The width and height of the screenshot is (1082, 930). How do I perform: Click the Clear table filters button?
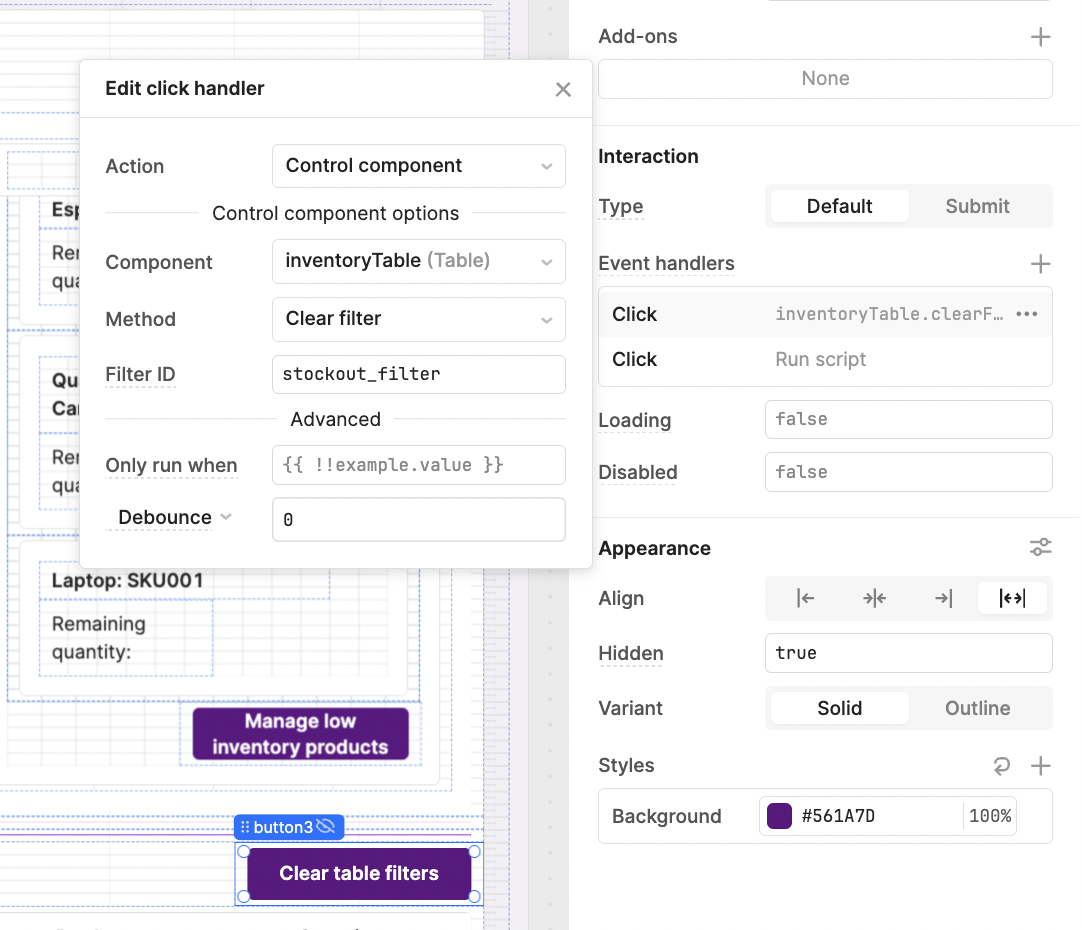(359, 873)
